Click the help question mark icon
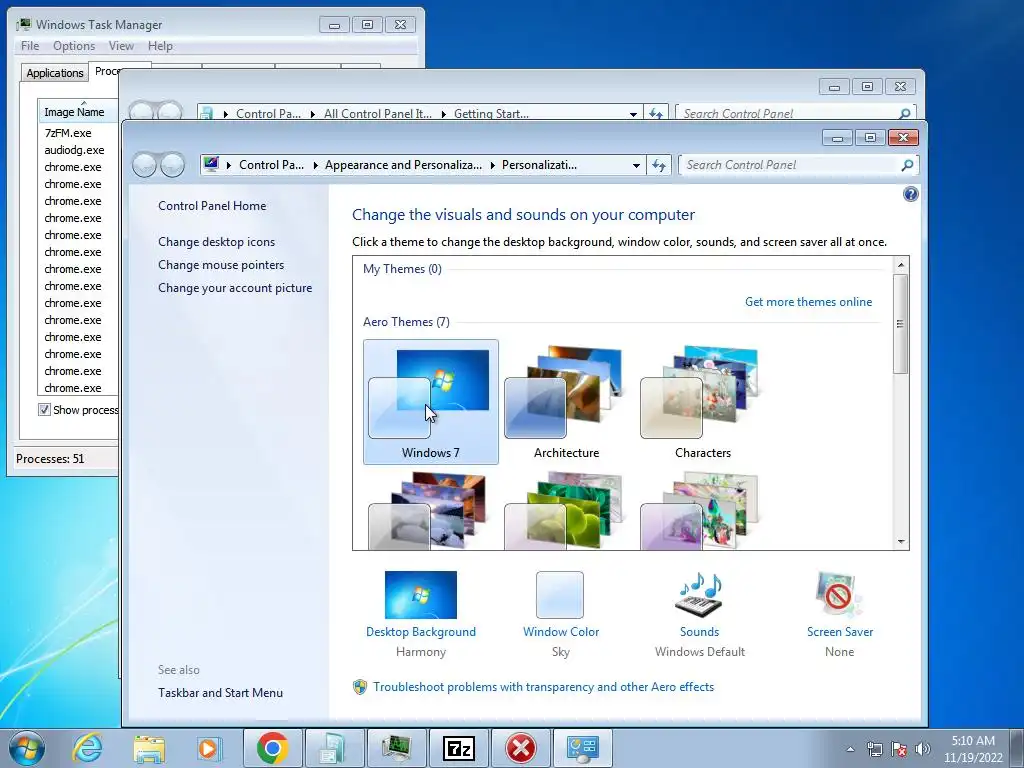Viewport: 1024px width, 768px height. 910,194
